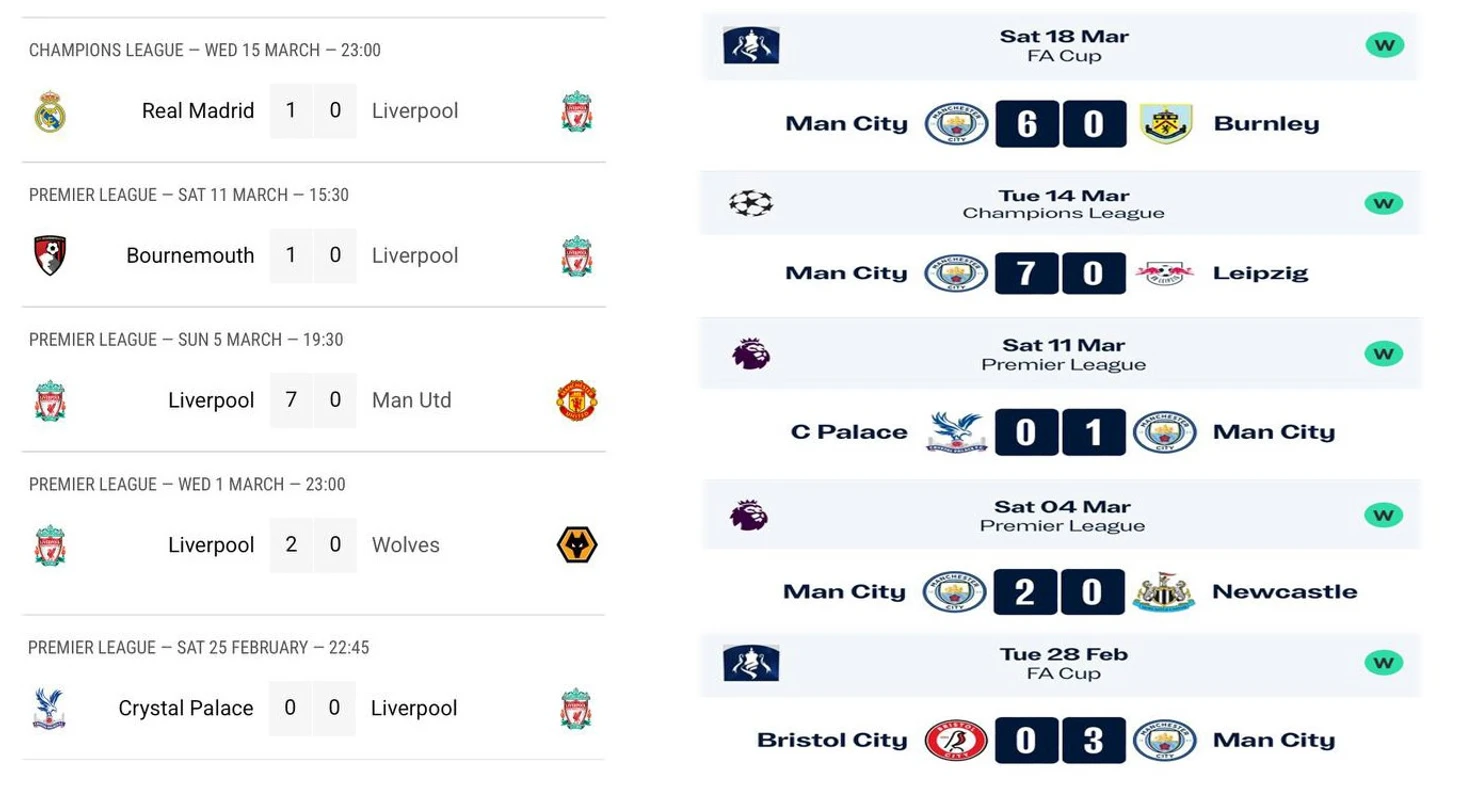The height and width of the screenshot is (795, 1460).
Task: Click the Real Madrid club crest
Action: click(x=50, y=112)
